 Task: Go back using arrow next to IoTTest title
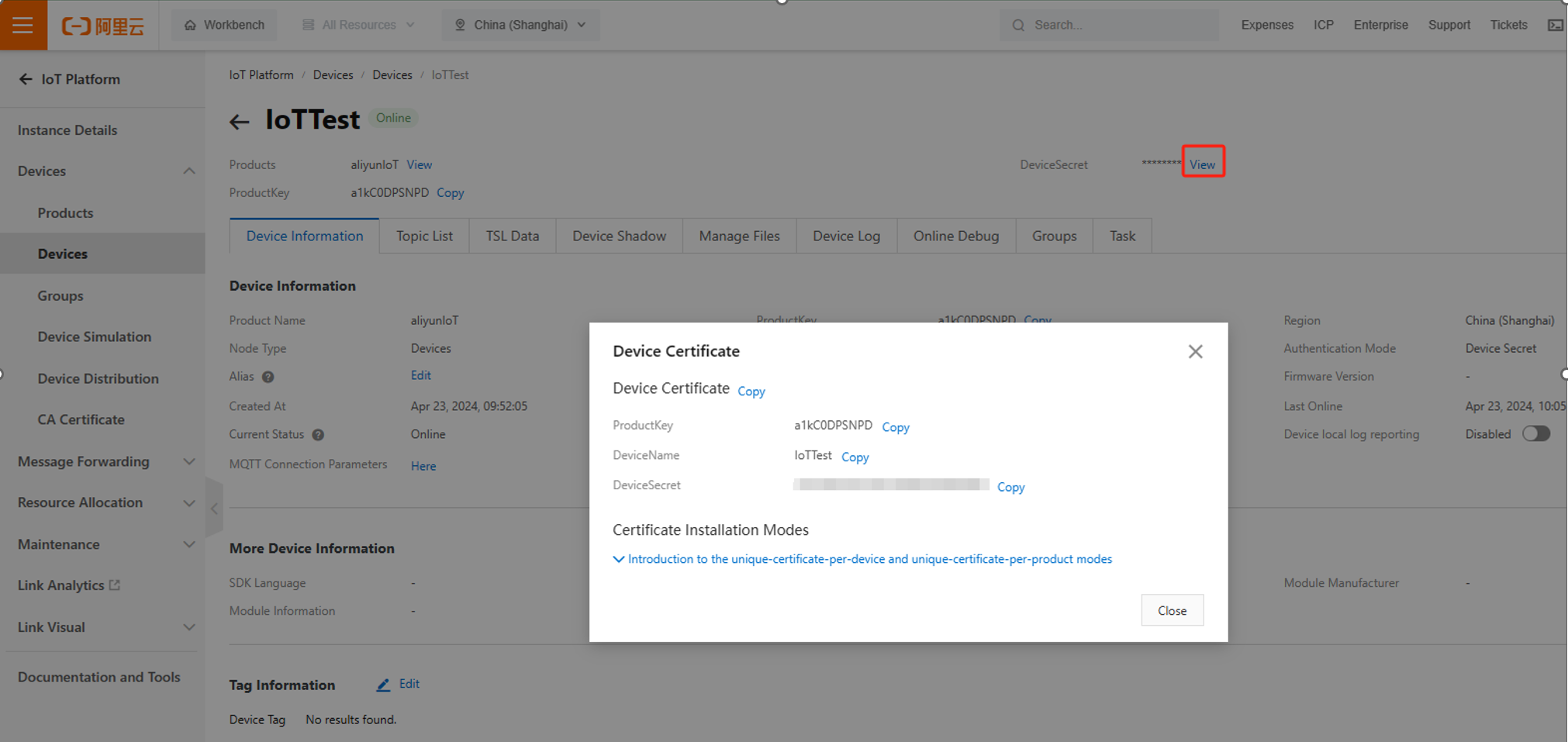pos(239,122)
